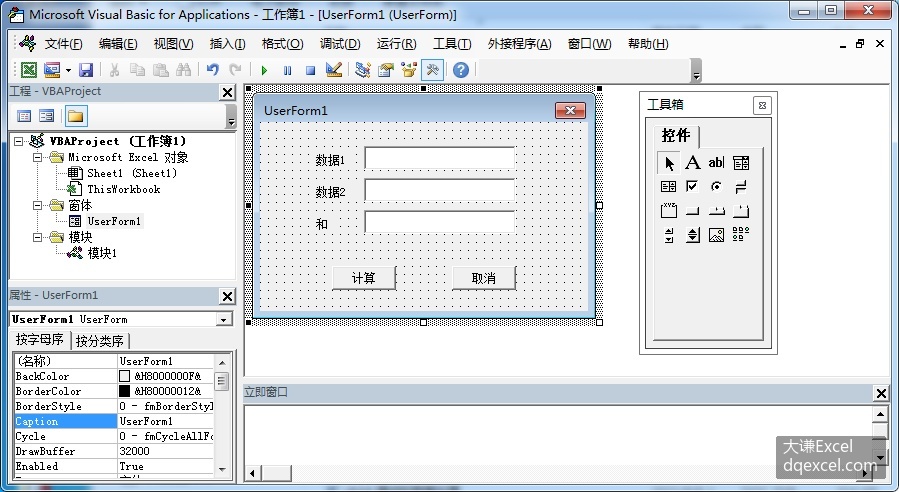The width and height of the screenshot is (899, 492).
Task: Open the UserForm1 object dropdown in properties
Action: 224,319
